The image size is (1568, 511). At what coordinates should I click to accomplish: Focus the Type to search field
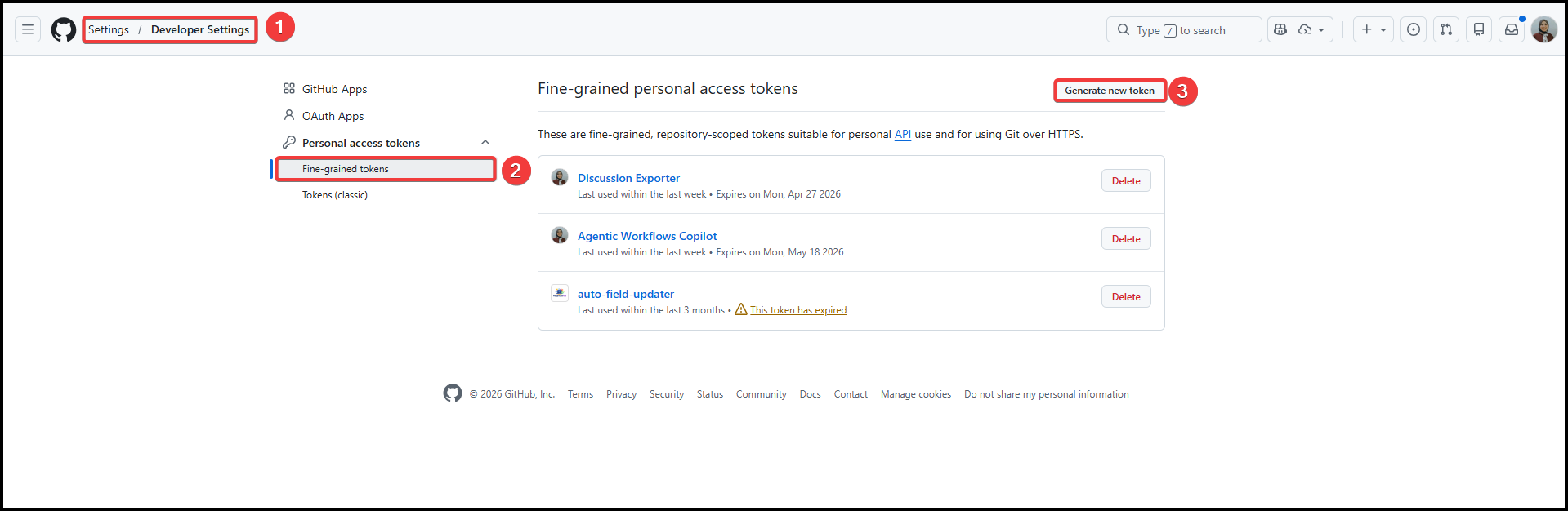1185,30
